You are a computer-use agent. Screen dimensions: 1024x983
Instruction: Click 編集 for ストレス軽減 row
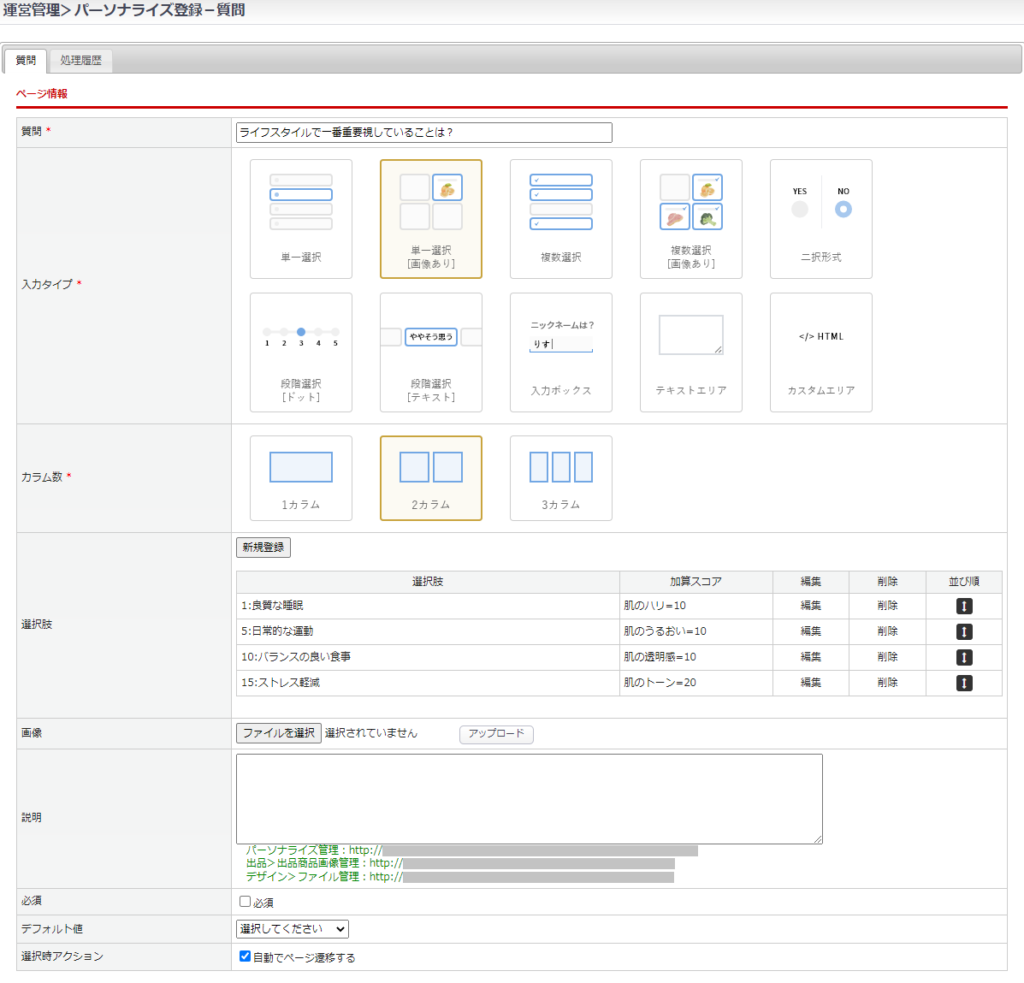click(810, 683)
